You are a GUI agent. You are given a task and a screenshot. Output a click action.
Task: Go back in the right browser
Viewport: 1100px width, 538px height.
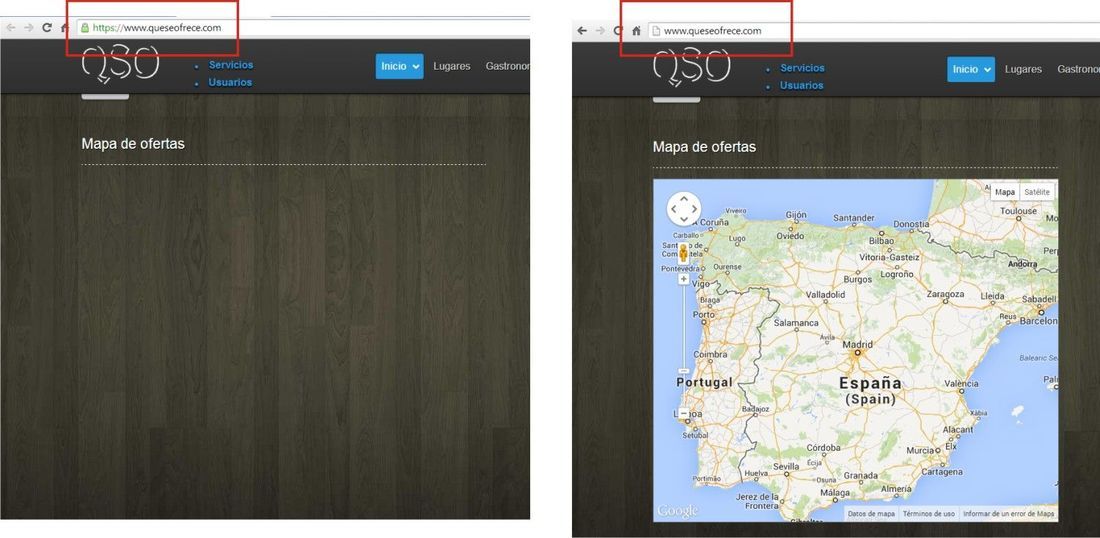[x=582, y=30]
